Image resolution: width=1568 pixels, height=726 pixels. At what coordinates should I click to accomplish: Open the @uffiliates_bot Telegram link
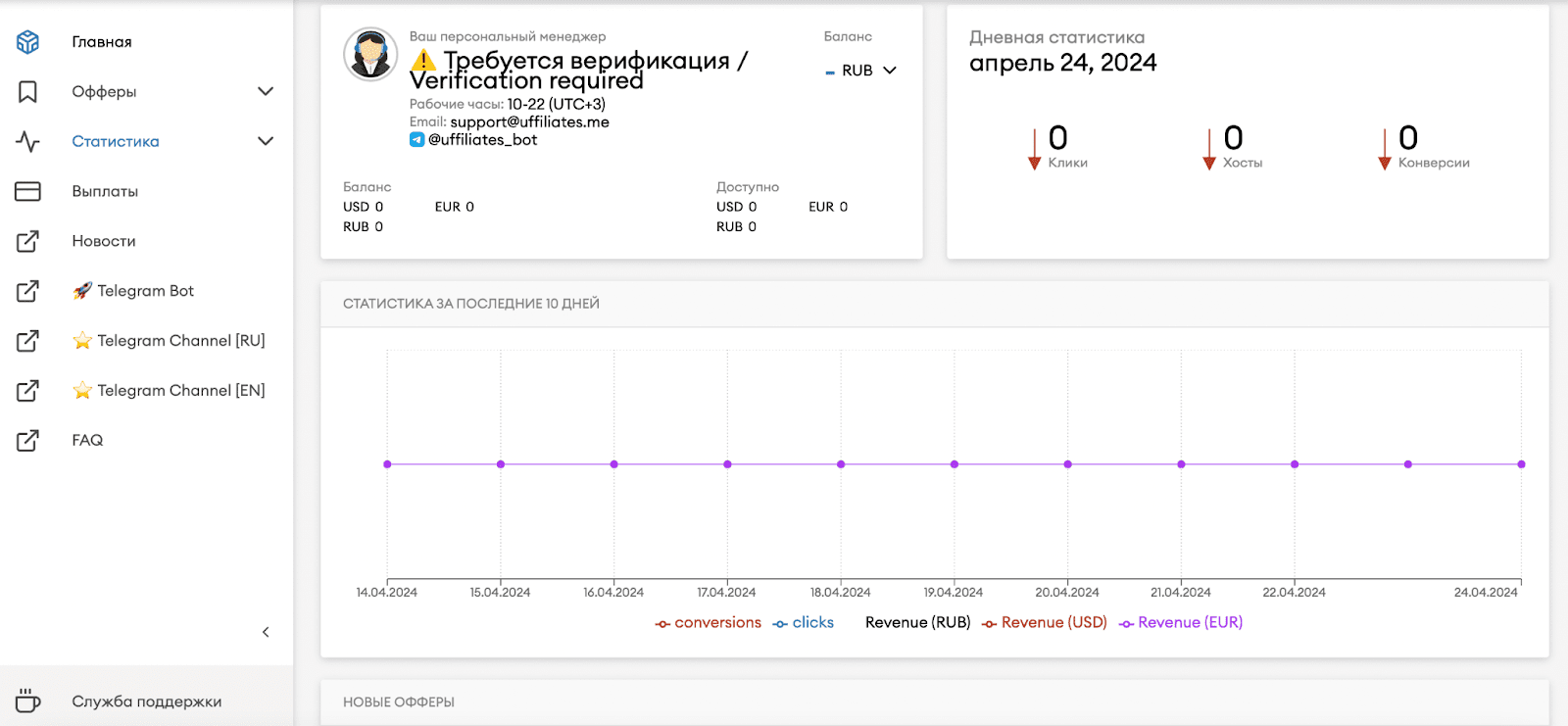coord(482,139)
